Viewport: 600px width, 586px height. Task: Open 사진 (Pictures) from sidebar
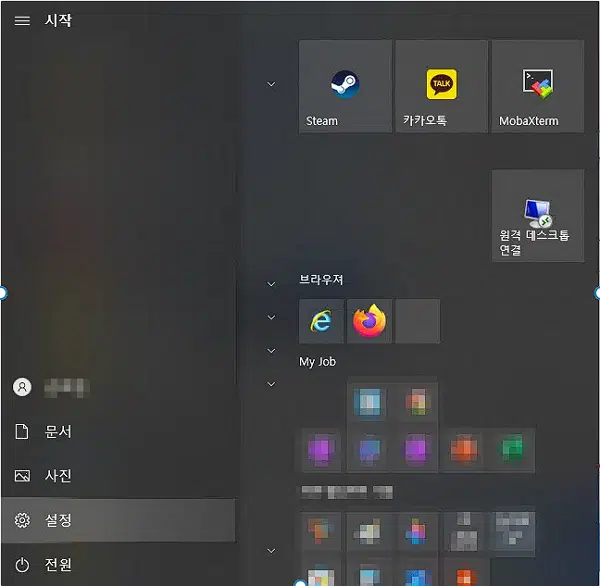pyautogui.click(x=119, y=476)
